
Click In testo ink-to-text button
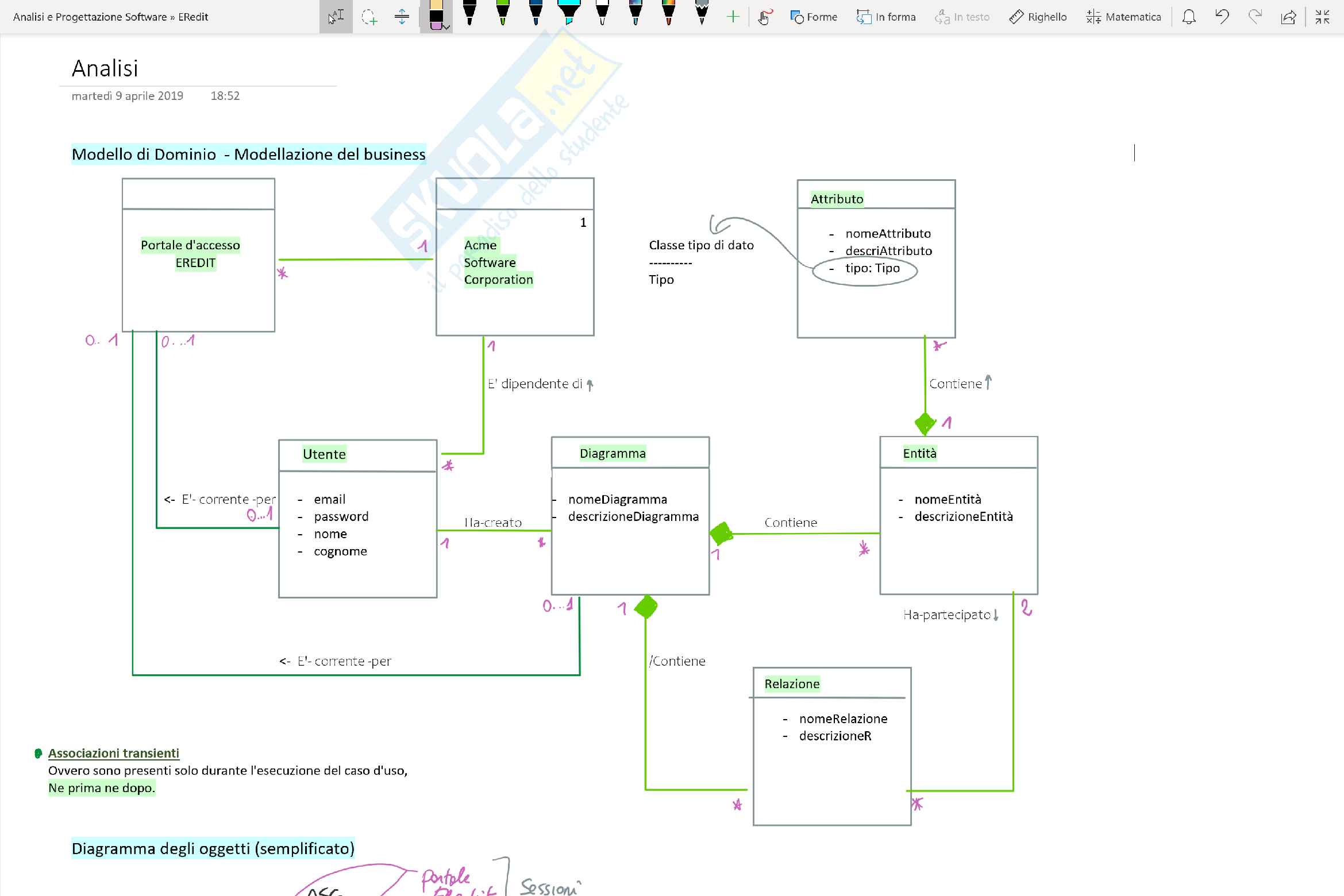tap(962, 17)
